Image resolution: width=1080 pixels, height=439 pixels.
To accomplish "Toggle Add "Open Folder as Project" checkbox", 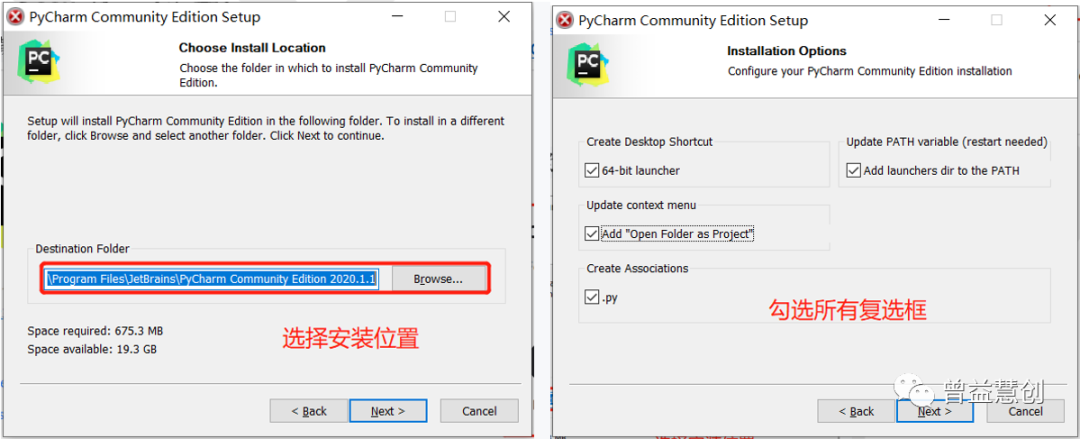I will (x=591, y=234).
